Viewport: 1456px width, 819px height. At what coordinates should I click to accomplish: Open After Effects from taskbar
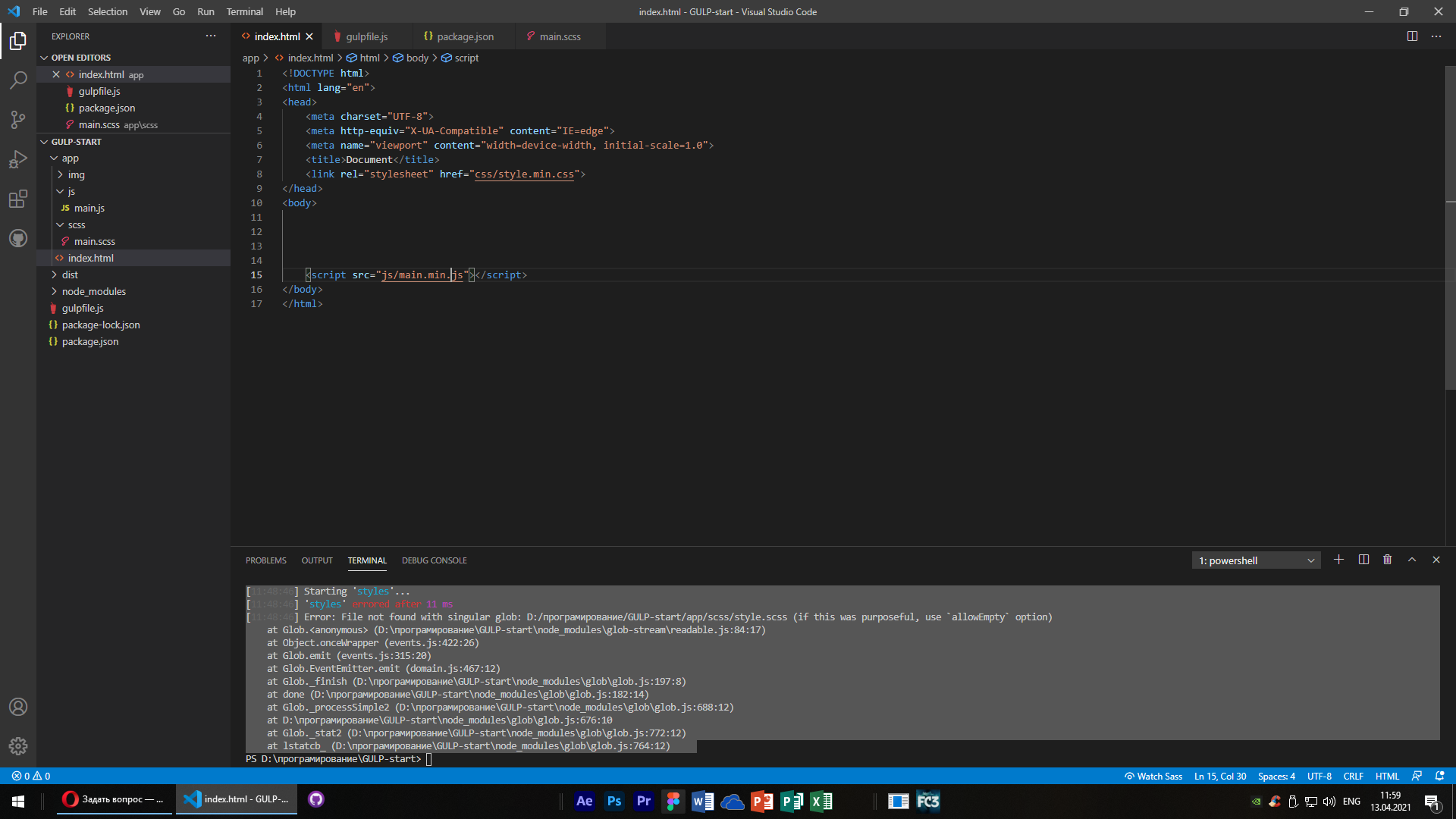click(585, 801)
